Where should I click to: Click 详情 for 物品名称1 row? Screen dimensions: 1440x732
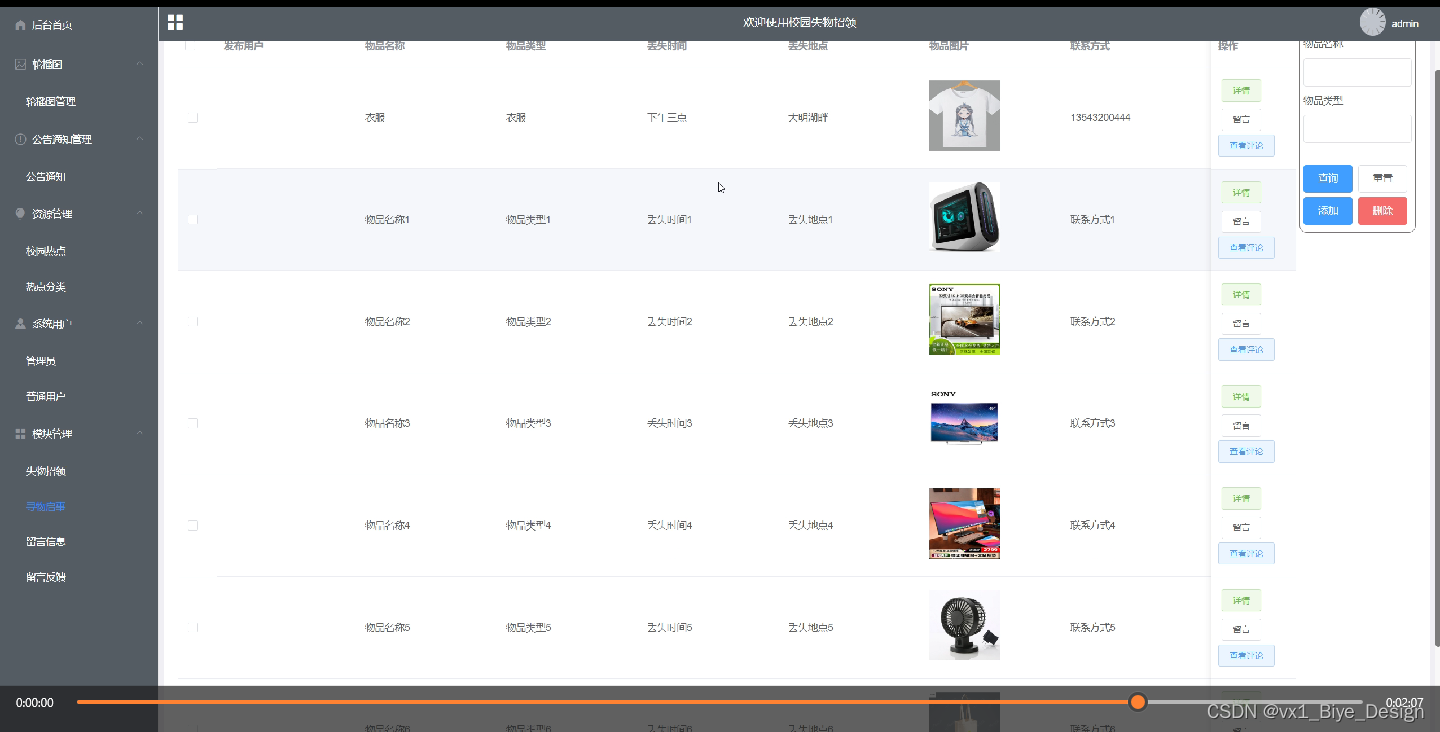coord(1241,193)
